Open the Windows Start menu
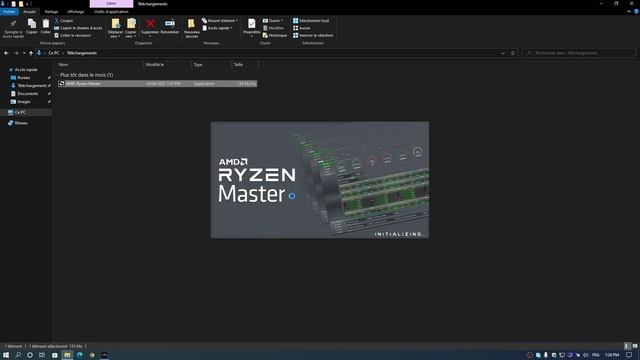The height and width of the screenshot is (360, 640). [6, 355]
